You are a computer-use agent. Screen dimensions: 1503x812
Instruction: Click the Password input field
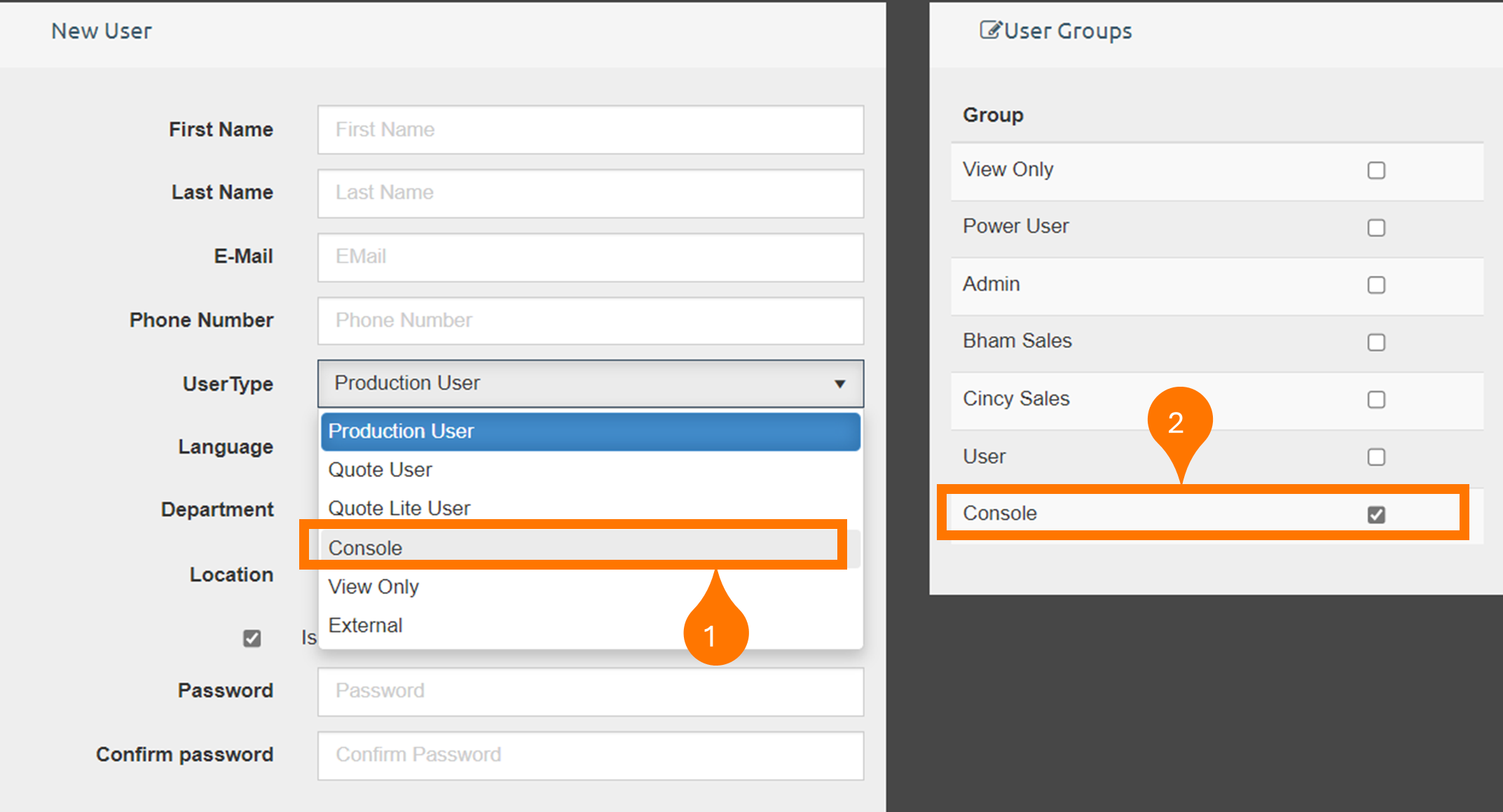(x=589, y=690)
